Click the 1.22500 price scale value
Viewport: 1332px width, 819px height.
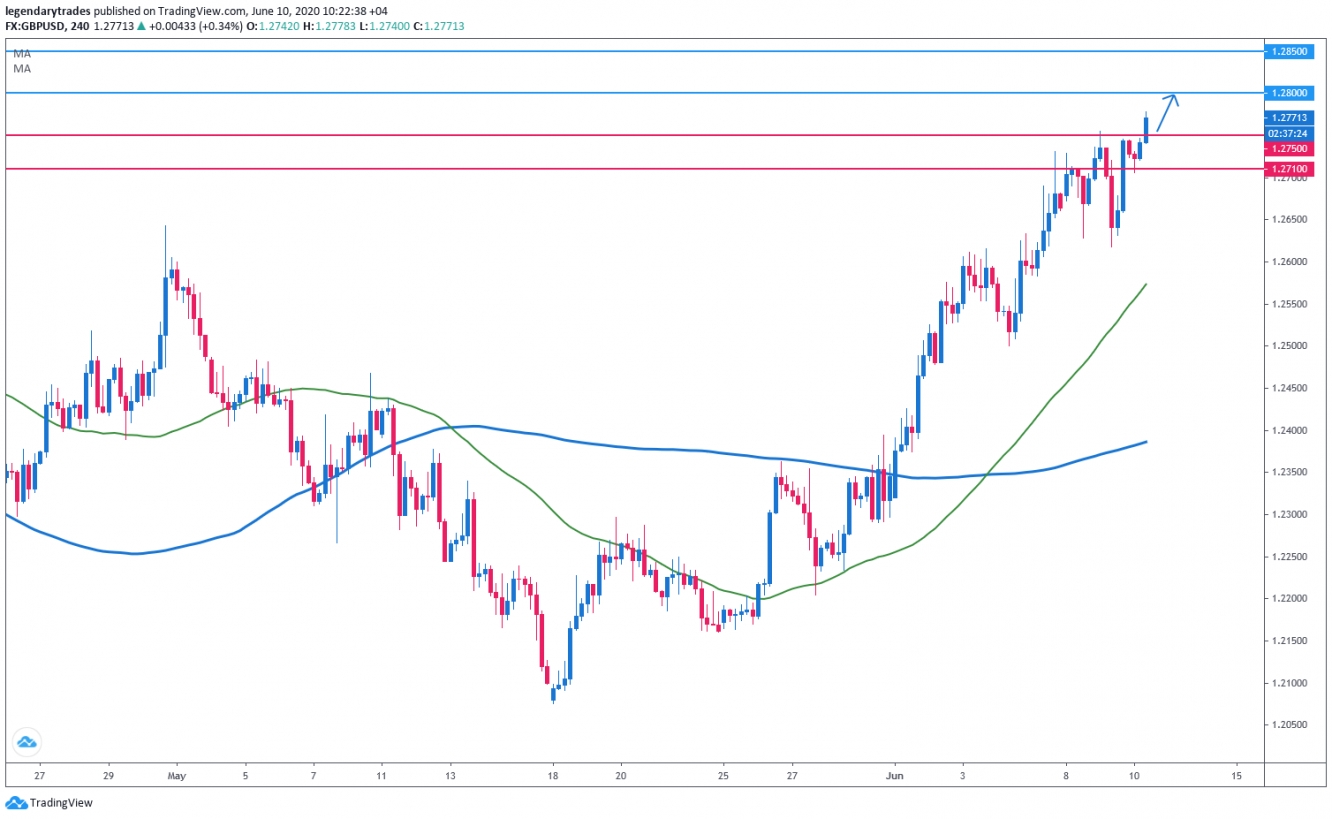(1288, 557)
